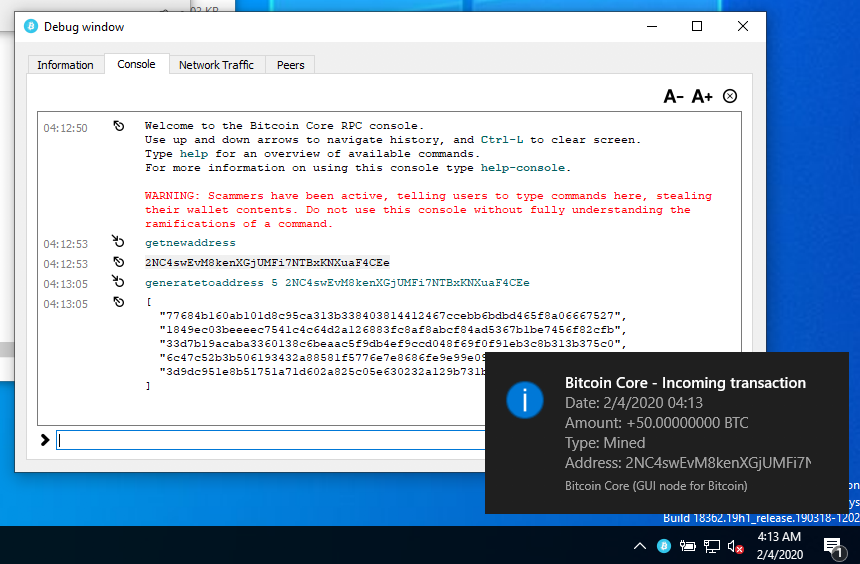The width and height of the screenshot is (860, 564).
Task: Click the muted volume tray icon
Action: coord(735,546)
